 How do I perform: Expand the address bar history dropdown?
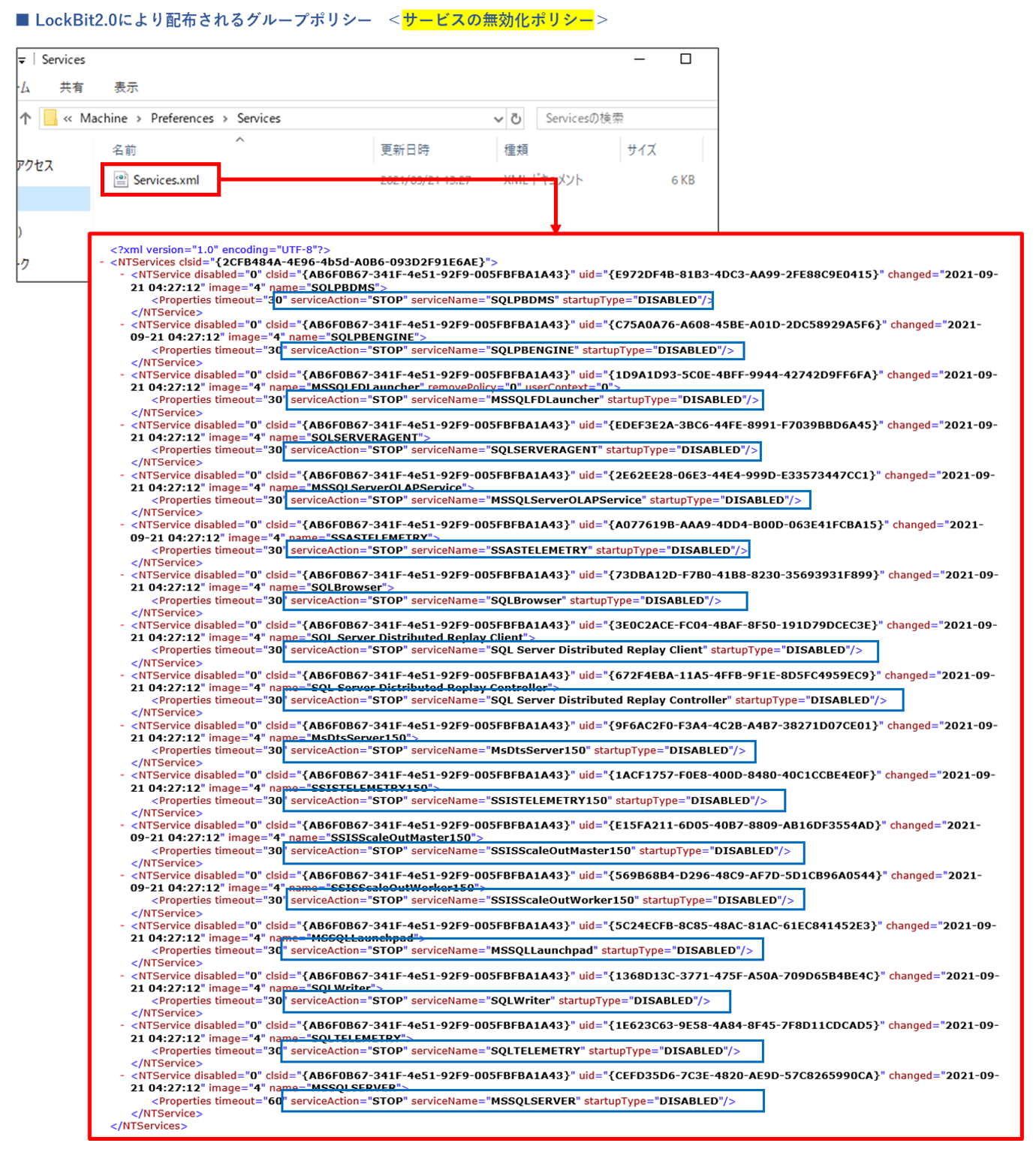498,119
